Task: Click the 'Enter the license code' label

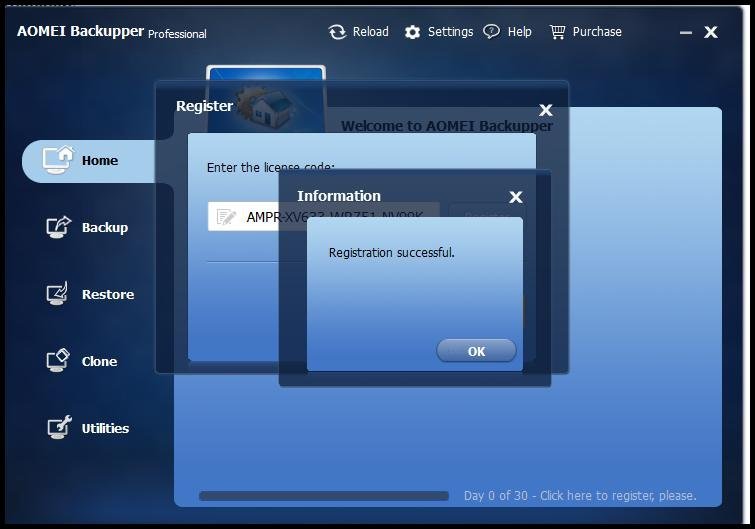Action: point(270,168)
